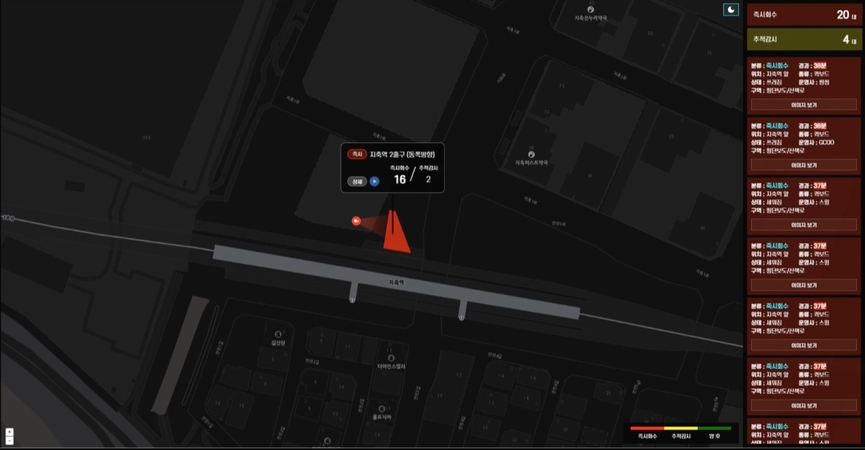The image size is (865, 450).
Task: Click the 지축역 station platform label
Action: coord(396,282)
